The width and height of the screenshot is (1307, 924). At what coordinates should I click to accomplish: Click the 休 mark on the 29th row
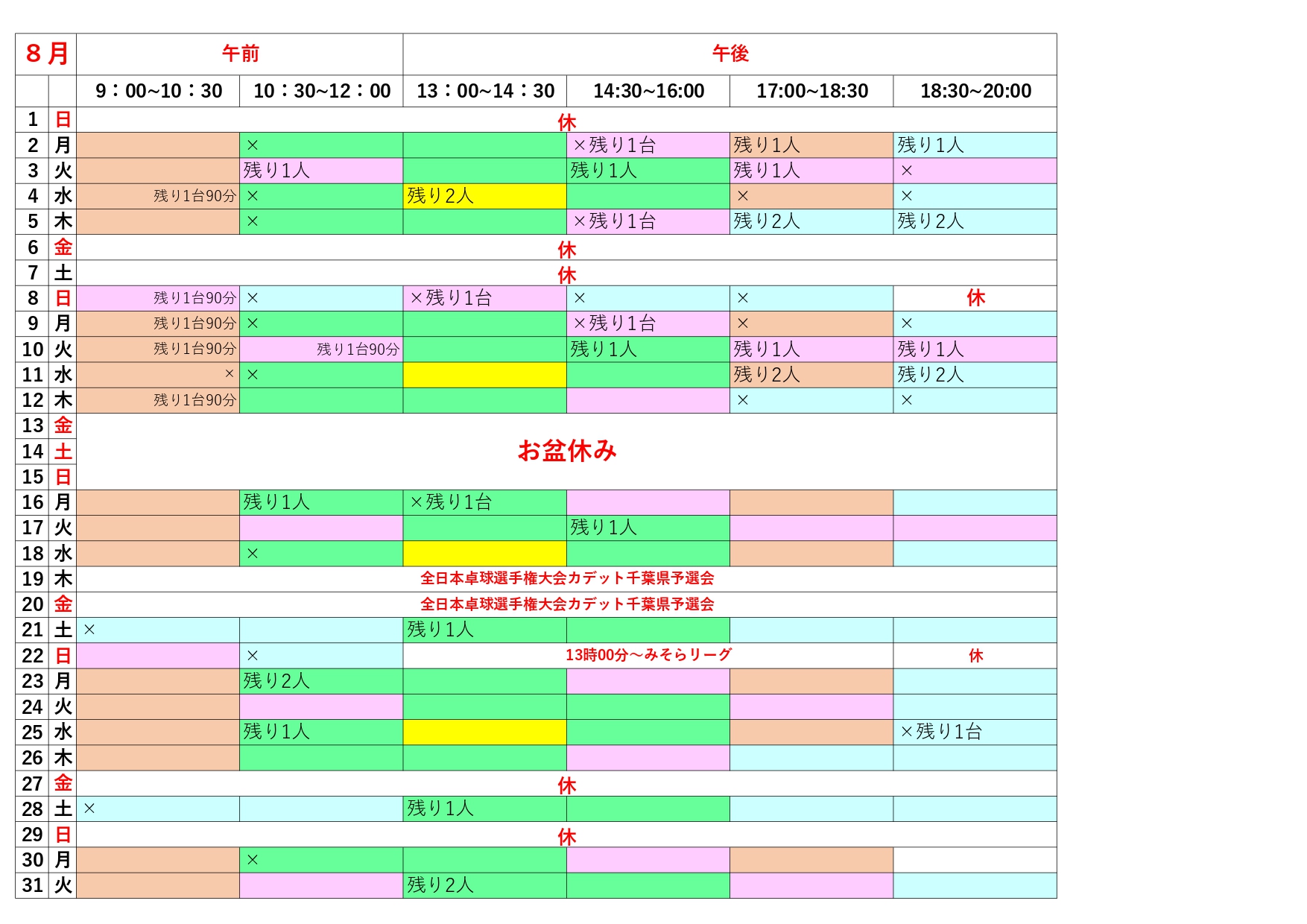[566, 836]
